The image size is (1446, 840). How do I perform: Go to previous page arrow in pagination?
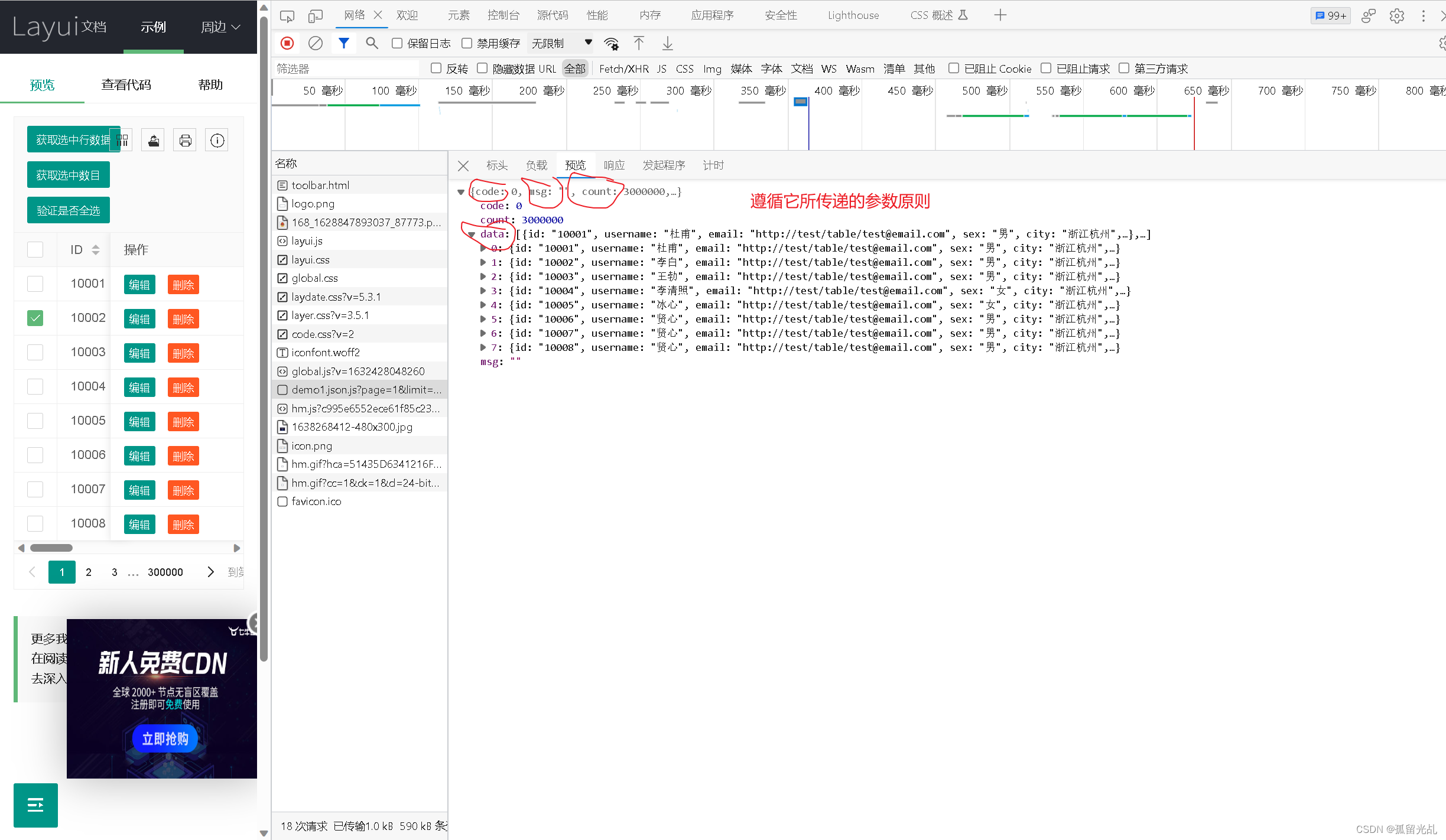click(33, 572)
